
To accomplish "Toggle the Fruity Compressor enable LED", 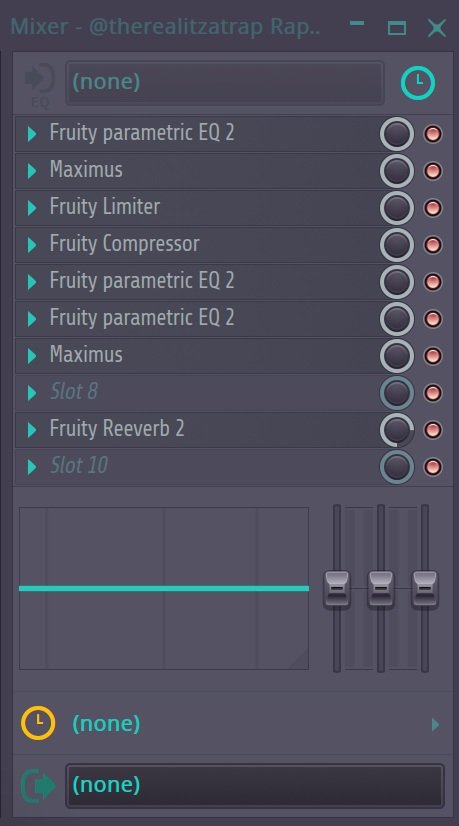I will coord(433,244).
